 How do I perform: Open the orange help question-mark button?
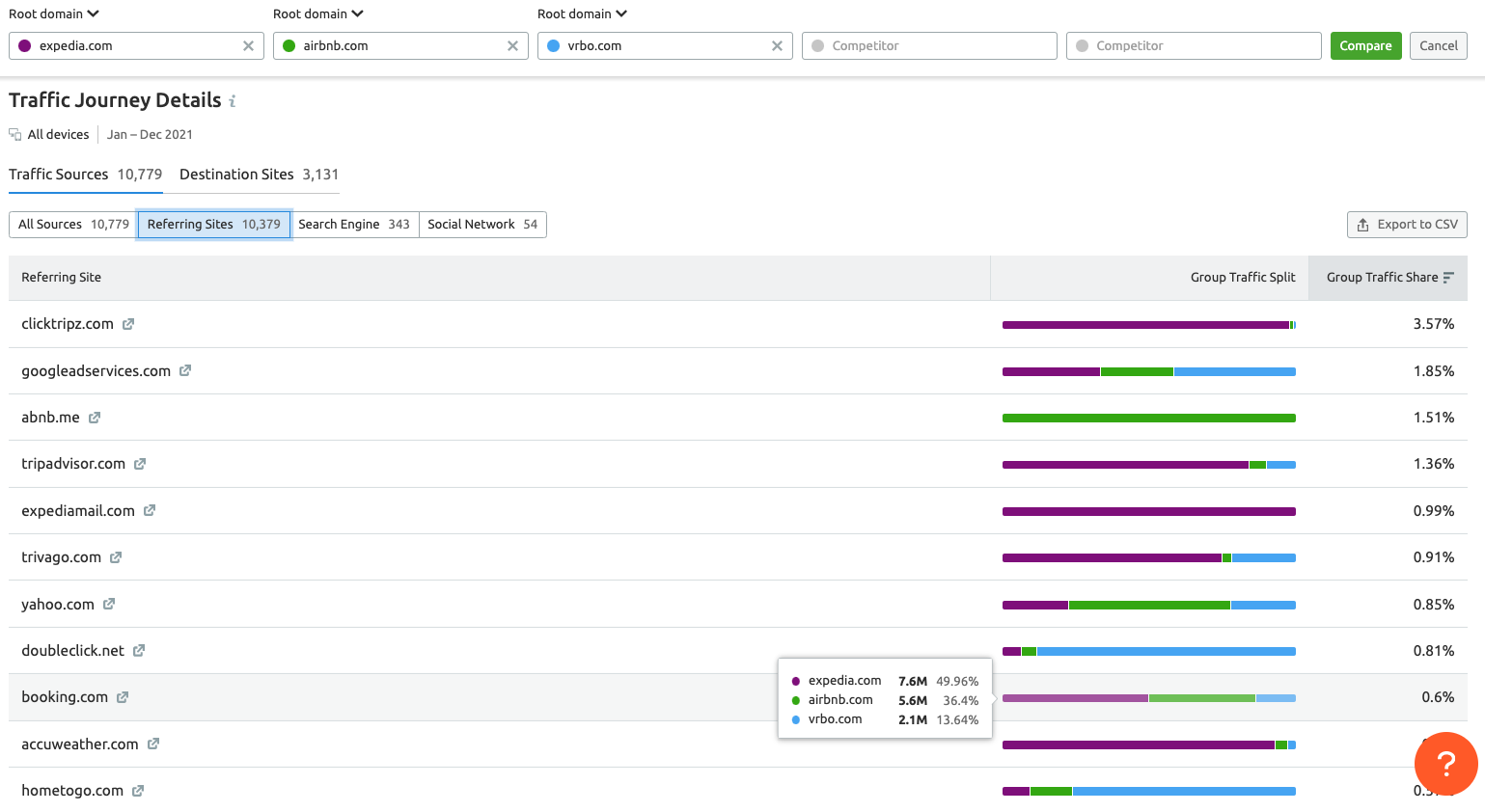[x=1445, y=764]
